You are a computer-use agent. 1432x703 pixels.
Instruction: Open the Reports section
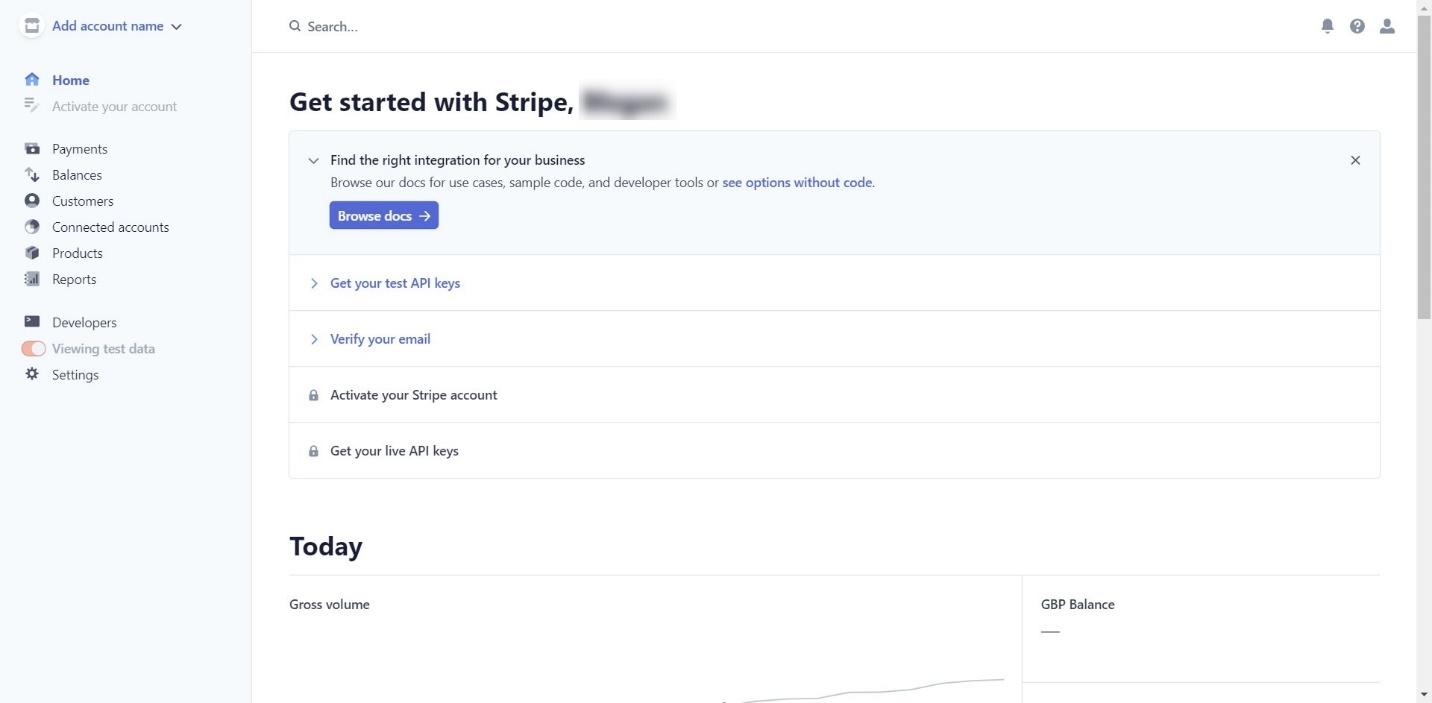74,279
